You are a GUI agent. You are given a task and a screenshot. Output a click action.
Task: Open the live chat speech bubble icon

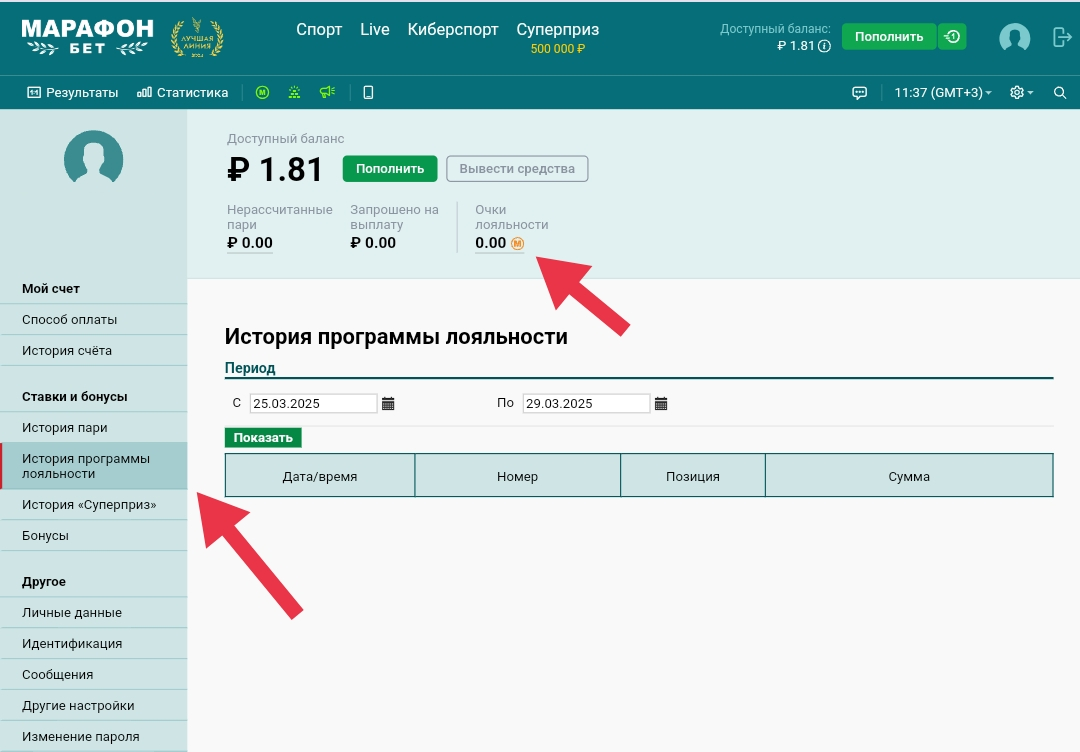coord(859,93)
